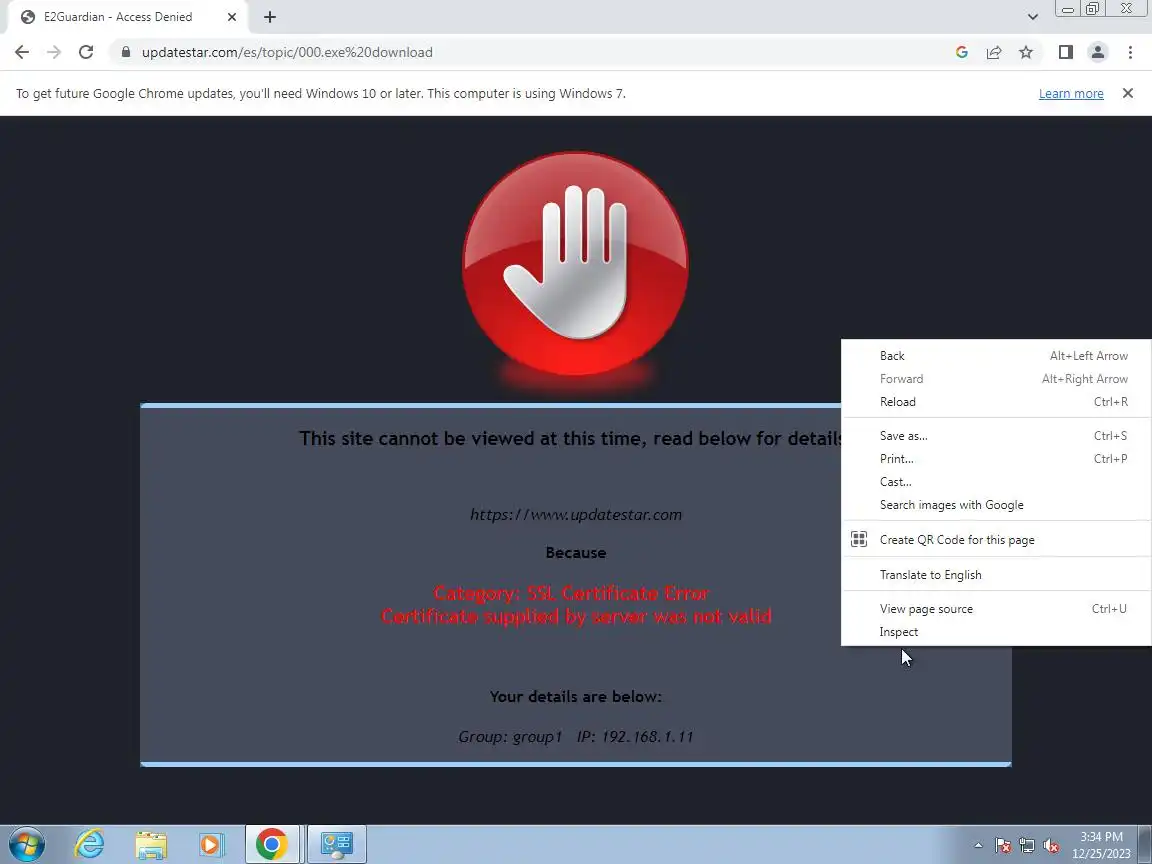
Task: Choose Print... in context menu
Action: [x=996, y=458]
